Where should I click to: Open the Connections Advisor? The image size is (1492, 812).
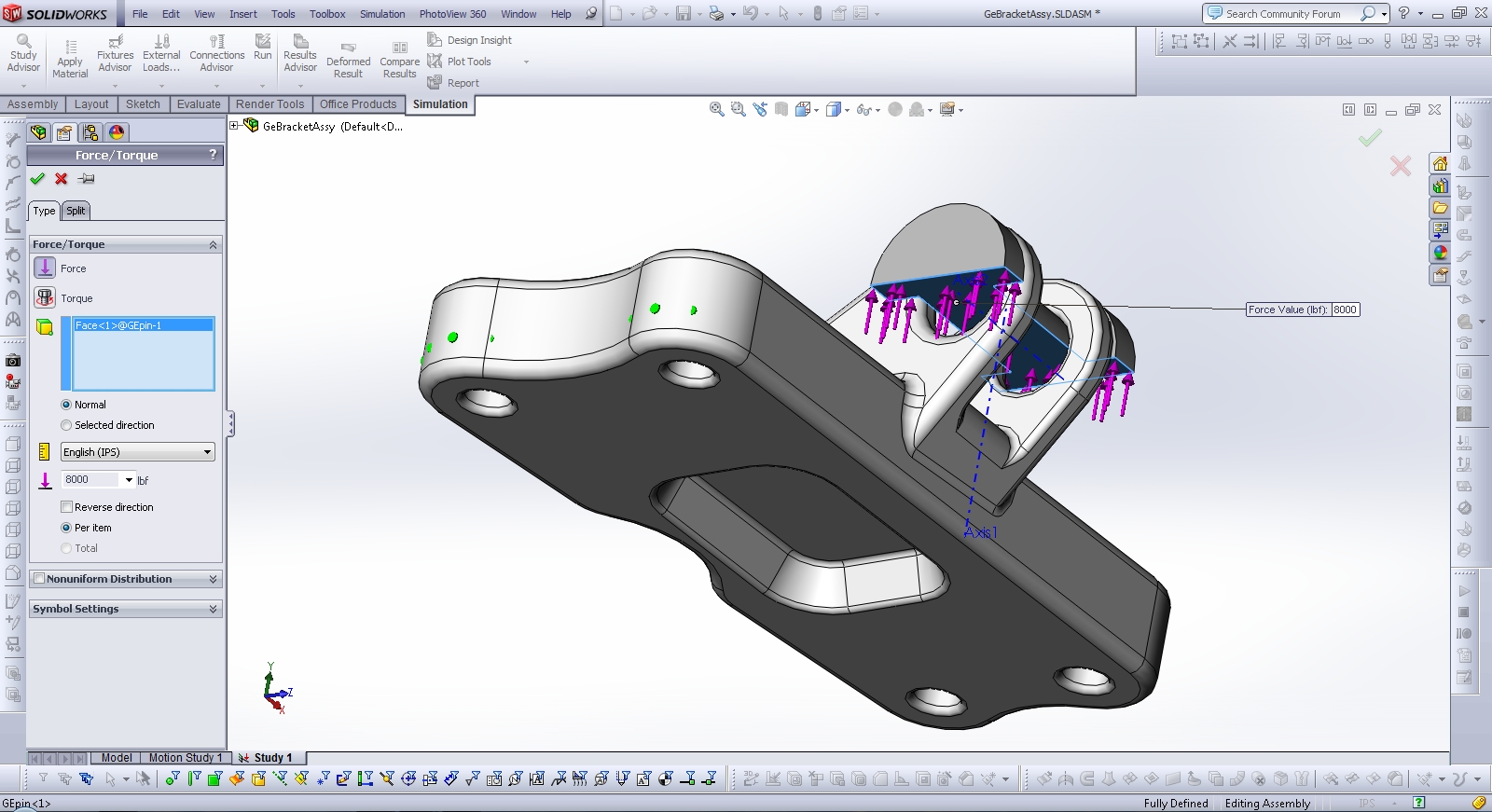click(216, 54)
